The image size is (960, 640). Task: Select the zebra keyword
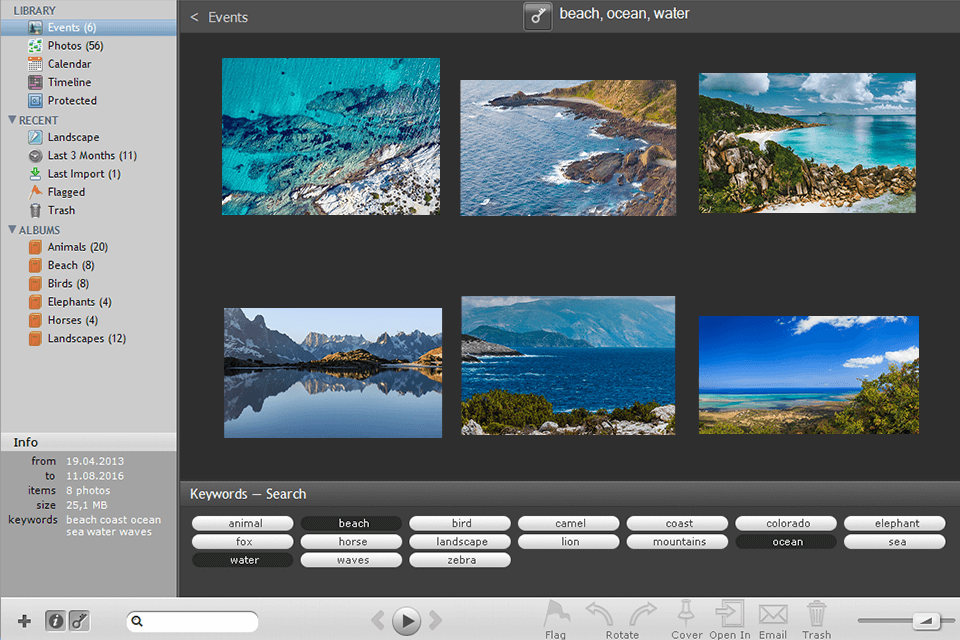[x=460, y=560]
